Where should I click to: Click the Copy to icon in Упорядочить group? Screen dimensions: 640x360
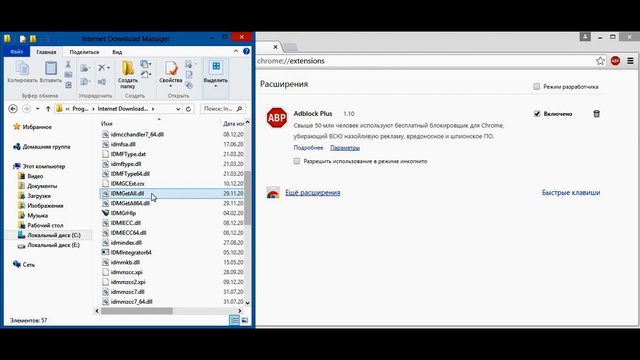click(x=84, y=82)
